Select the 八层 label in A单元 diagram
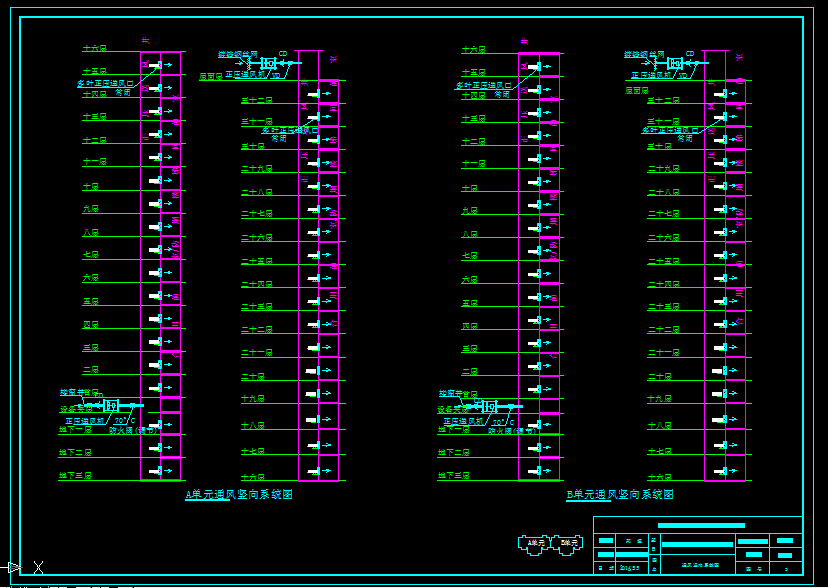Viewport: 828px width, 588px height. tap(91, 232)
